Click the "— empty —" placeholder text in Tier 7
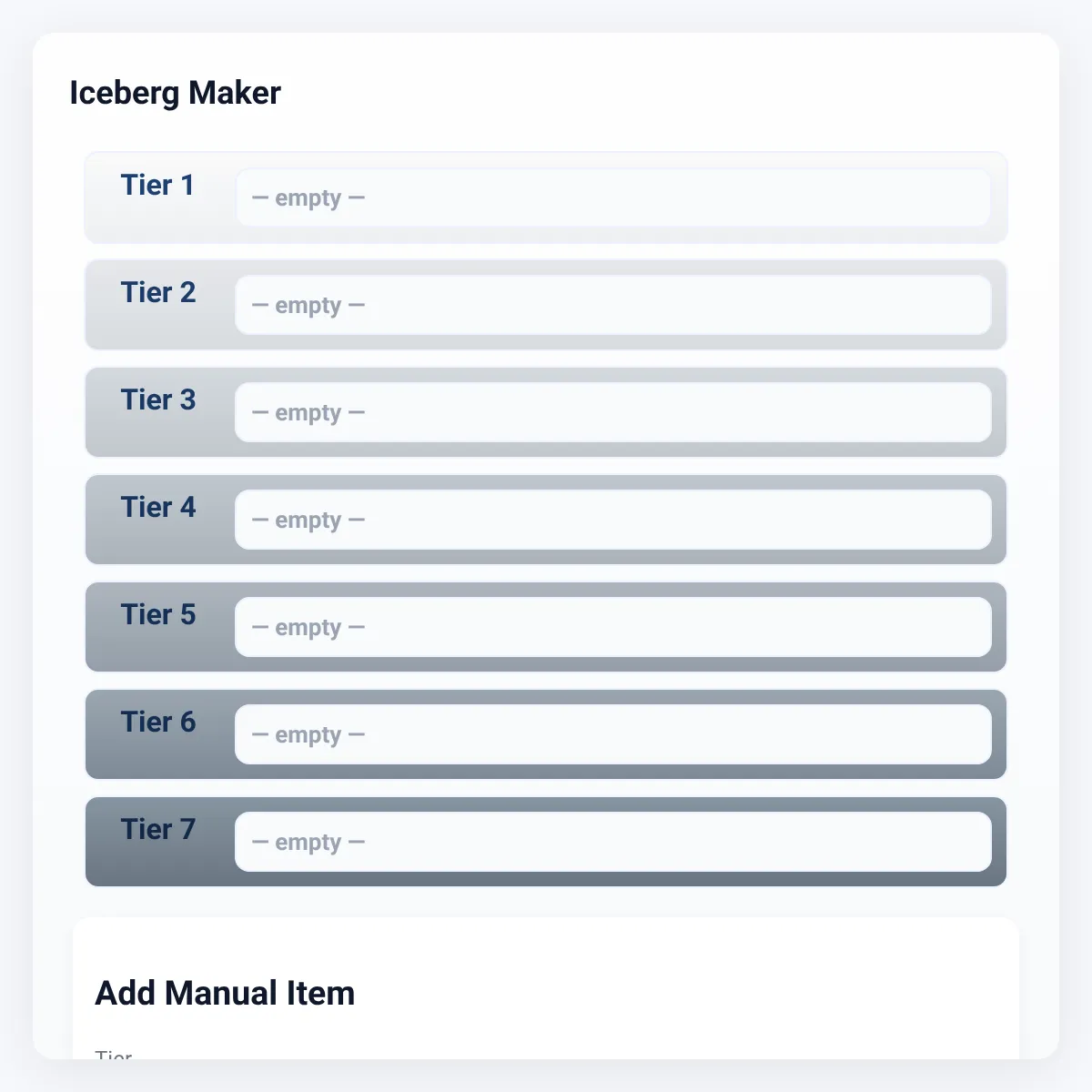This screenshot has height=1092, width=1092. coord(308,843)
